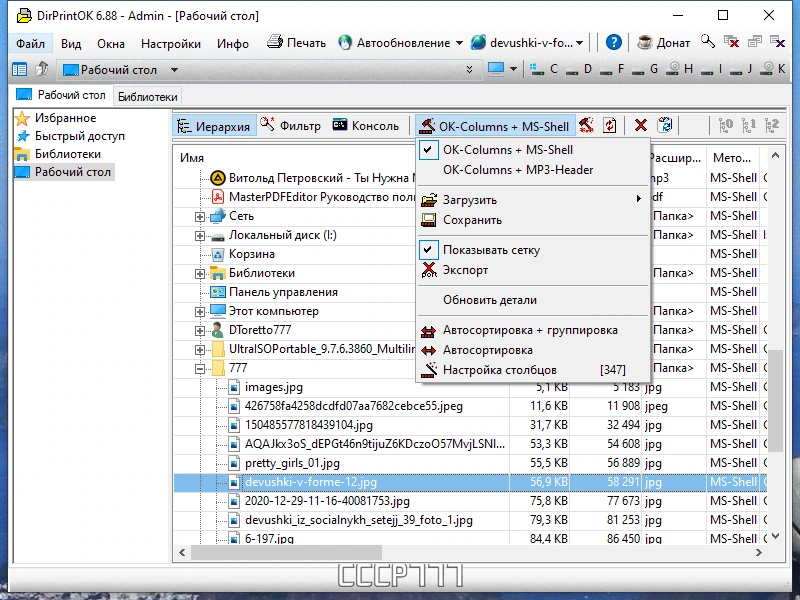800x600 pixels.
Task: Choose Обновить детали menu entry
Action: coord(533,300)
